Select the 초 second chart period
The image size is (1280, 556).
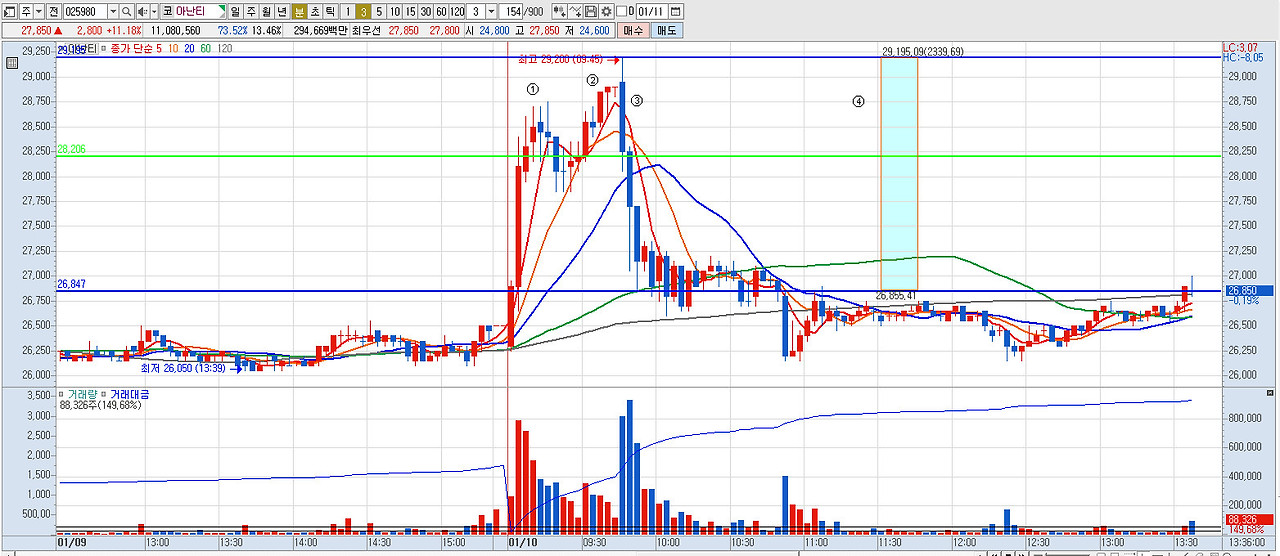(314, 12)
